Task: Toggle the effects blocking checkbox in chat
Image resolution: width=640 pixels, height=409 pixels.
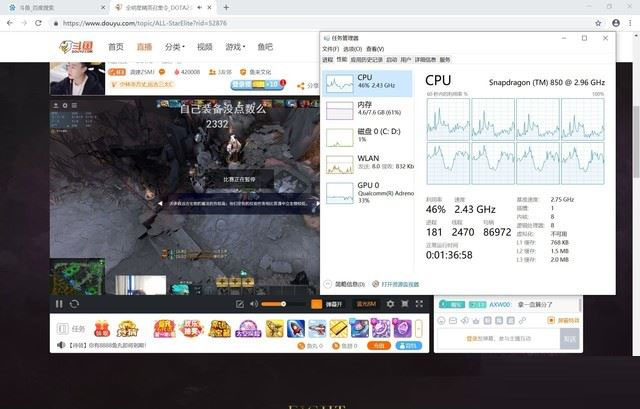Action: tap(551, 321)
